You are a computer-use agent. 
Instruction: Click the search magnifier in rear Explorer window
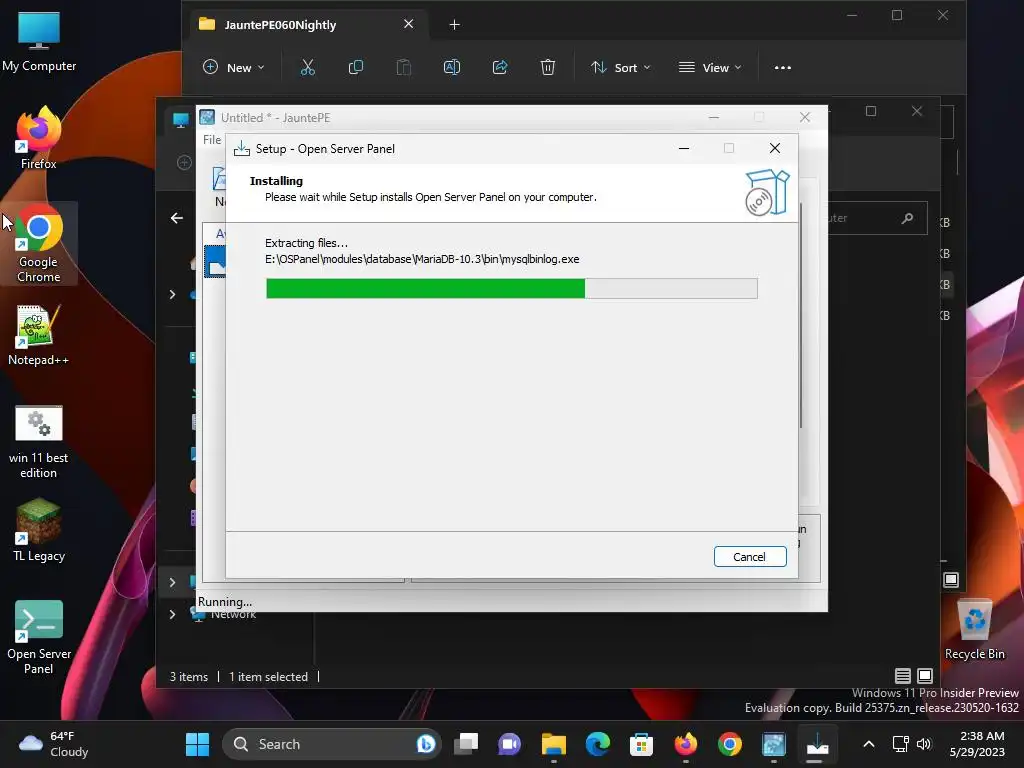907,218
